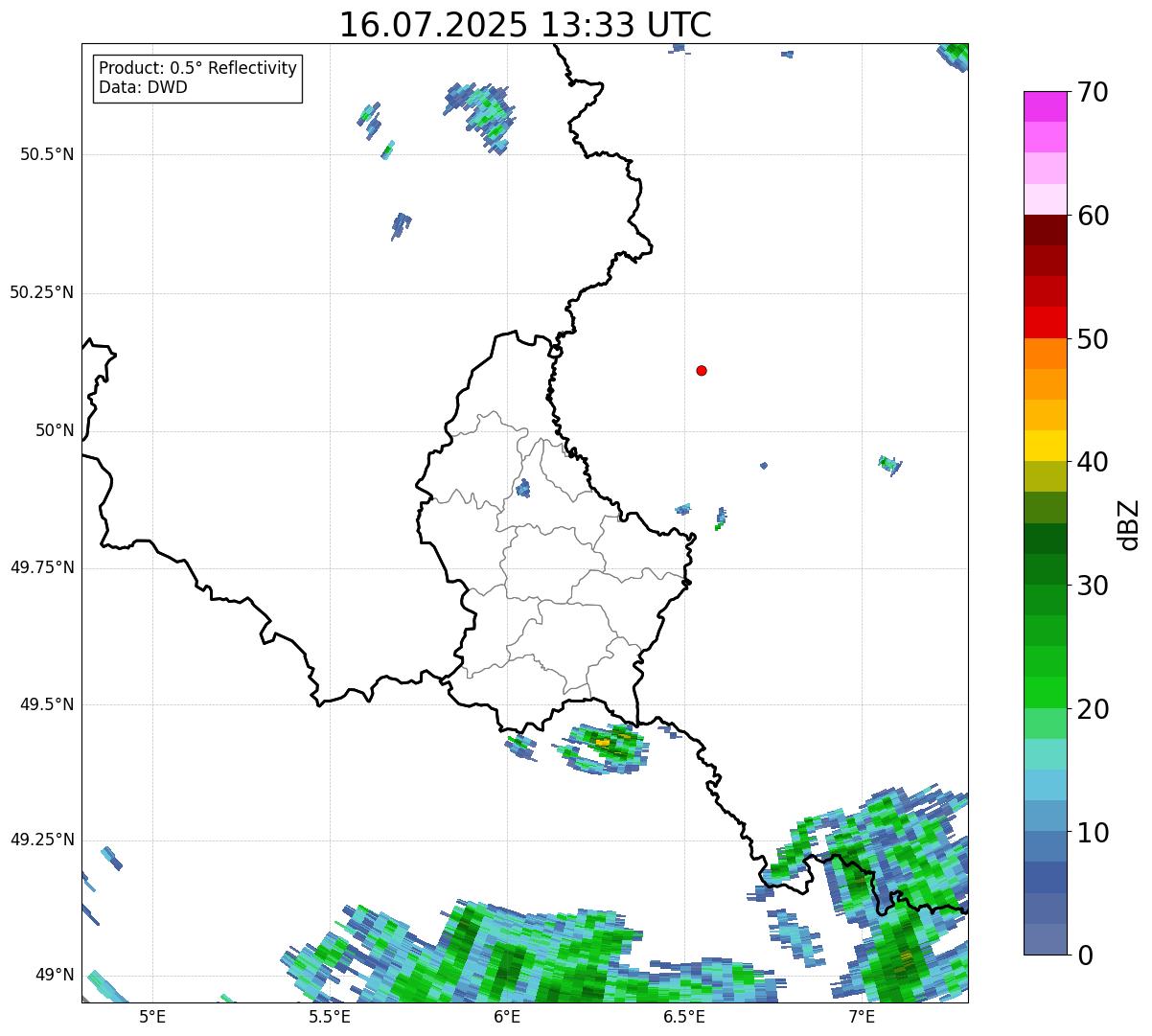The image size is (1152, 1036).
Task: Click the Product: 0.5° Reflectivity label
Action: [197, 69]
